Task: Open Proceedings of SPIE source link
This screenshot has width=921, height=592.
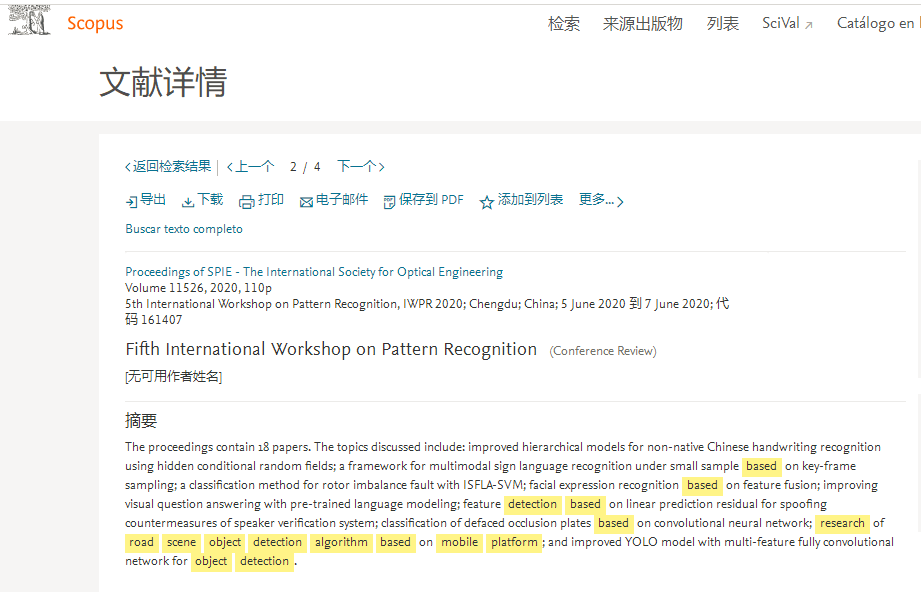Action: pos(314,272)
